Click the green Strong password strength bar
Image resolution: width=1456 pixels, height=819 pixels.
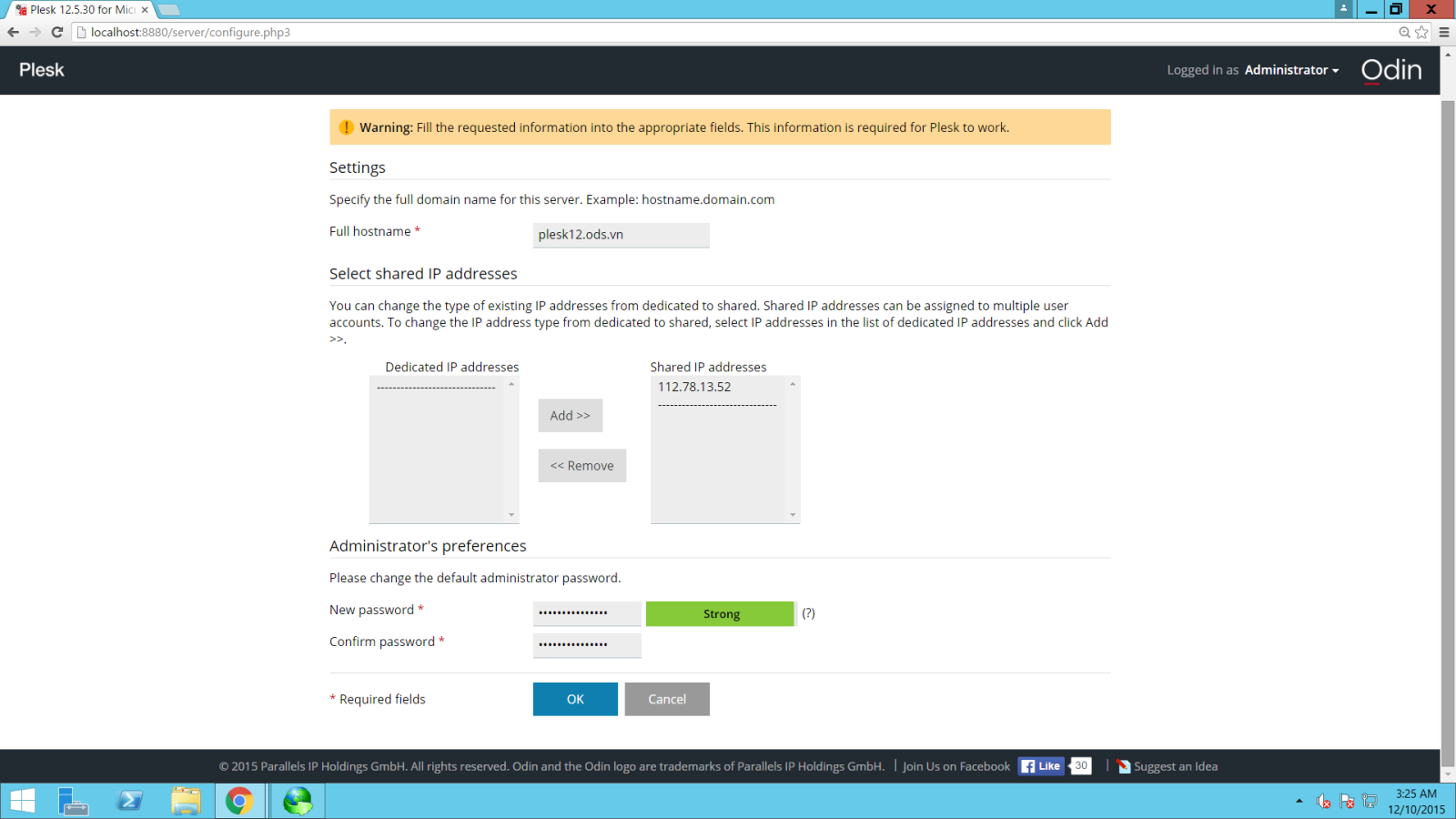pyautogui.click(x=720, y=613)
